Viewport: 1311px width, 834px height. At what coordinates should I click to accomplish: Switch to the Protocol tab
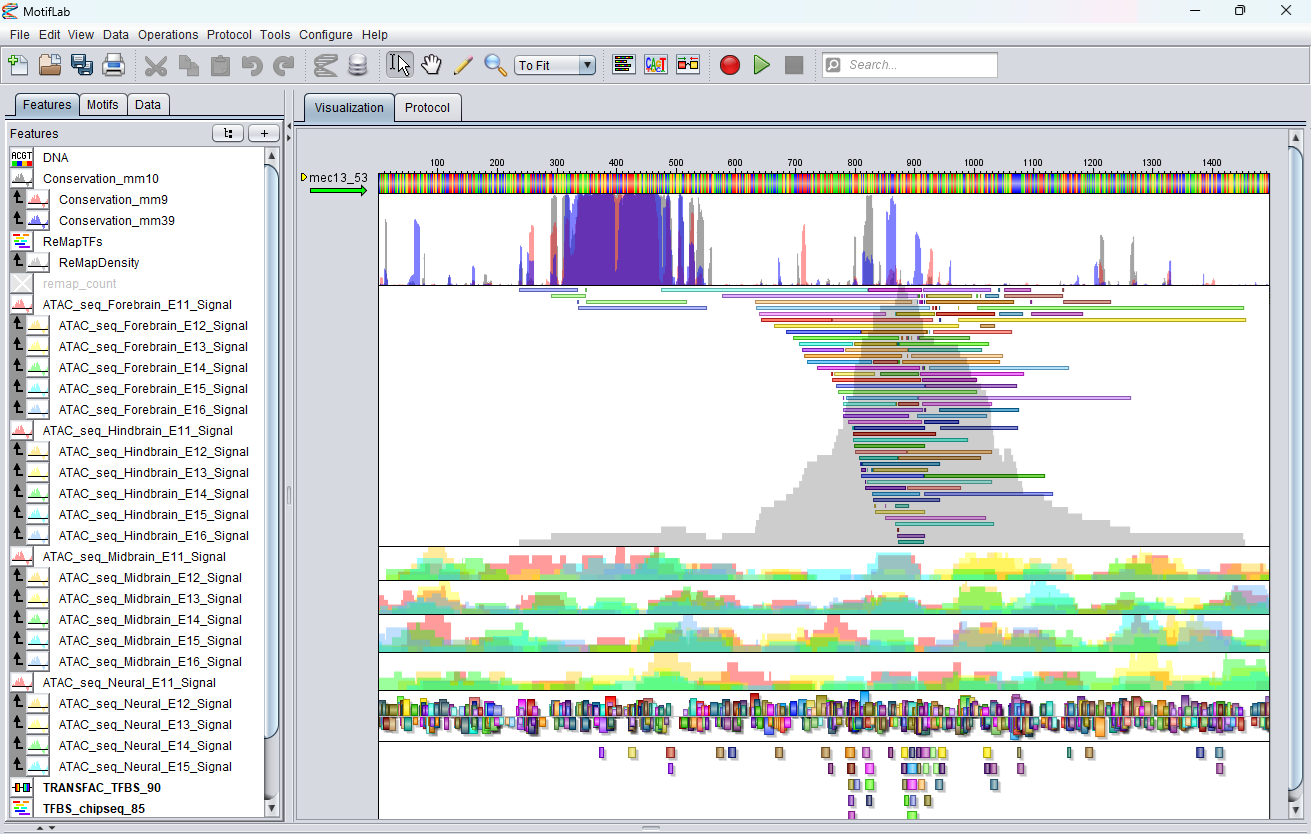427,108
